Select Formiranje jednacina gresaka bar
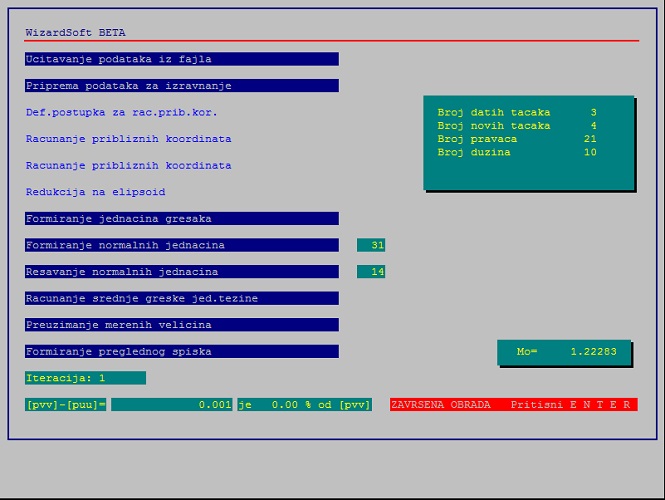This screenshot has width=665, height=500. [181, 219]
